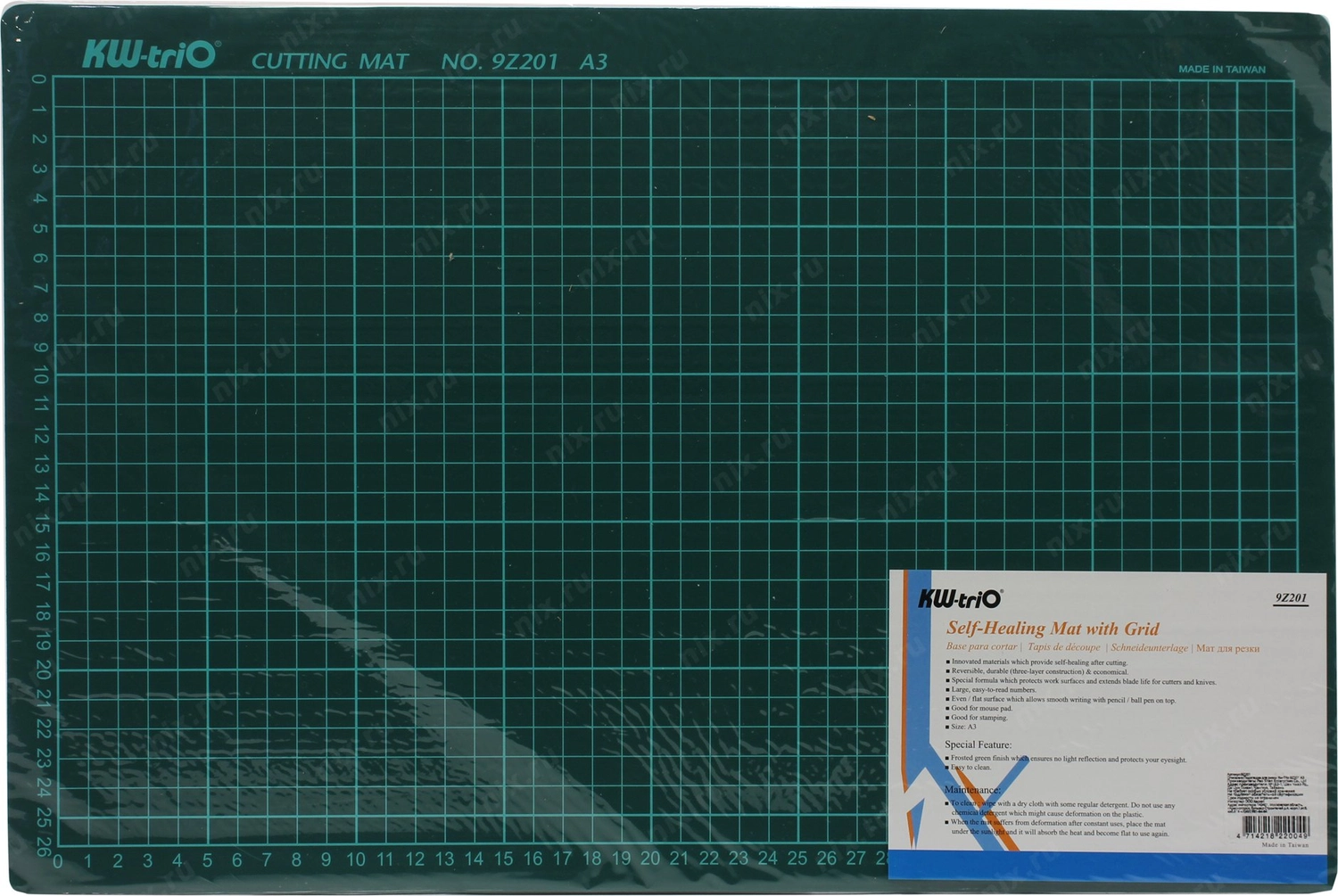Image resolution: width=1338 pixels, height=896 pixels.
Task: Click the "A3" size marking in header
Action: [x=593, y=62]
